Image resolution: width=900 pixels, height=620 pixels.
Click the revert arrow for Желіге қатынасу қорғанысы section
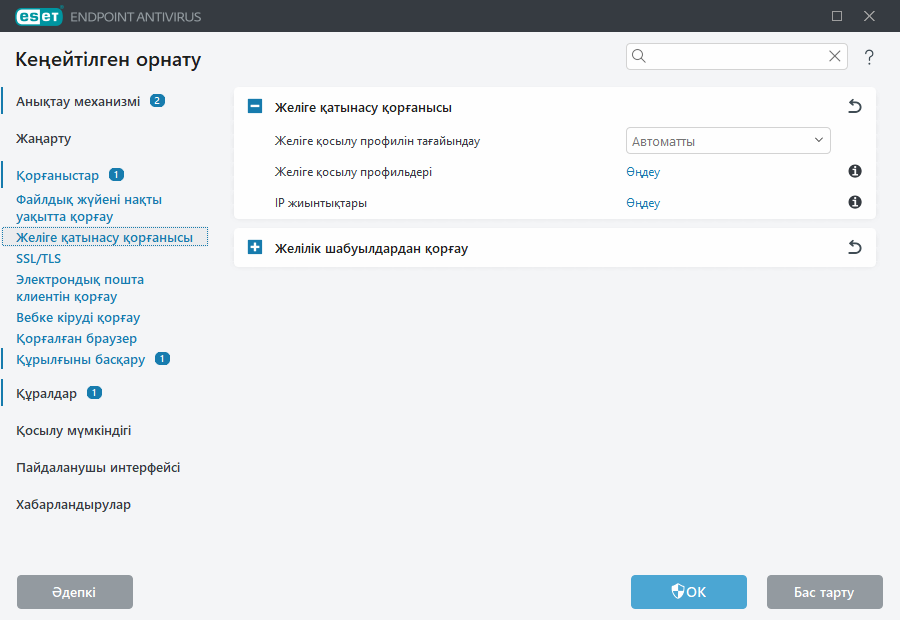point(854,107)
